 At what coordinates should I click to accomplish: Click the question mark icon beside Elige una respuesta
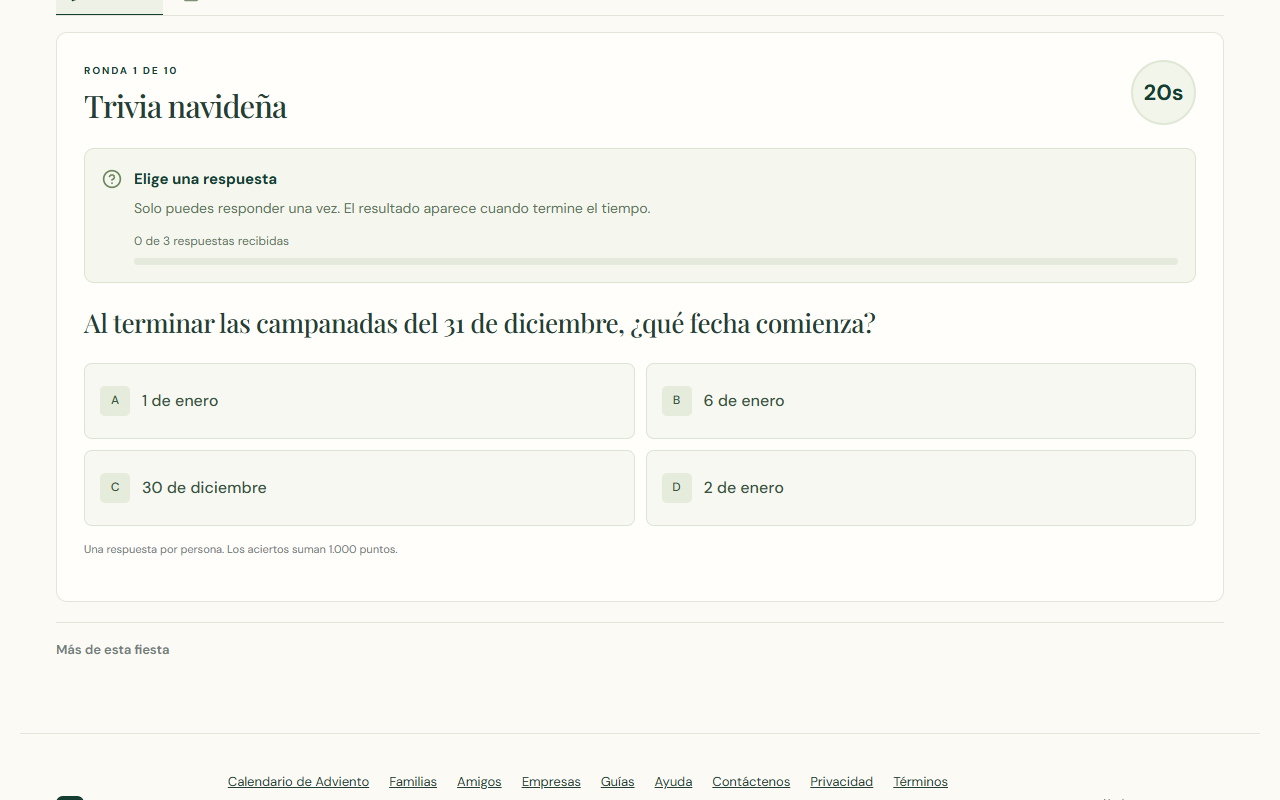click(112, 179)
